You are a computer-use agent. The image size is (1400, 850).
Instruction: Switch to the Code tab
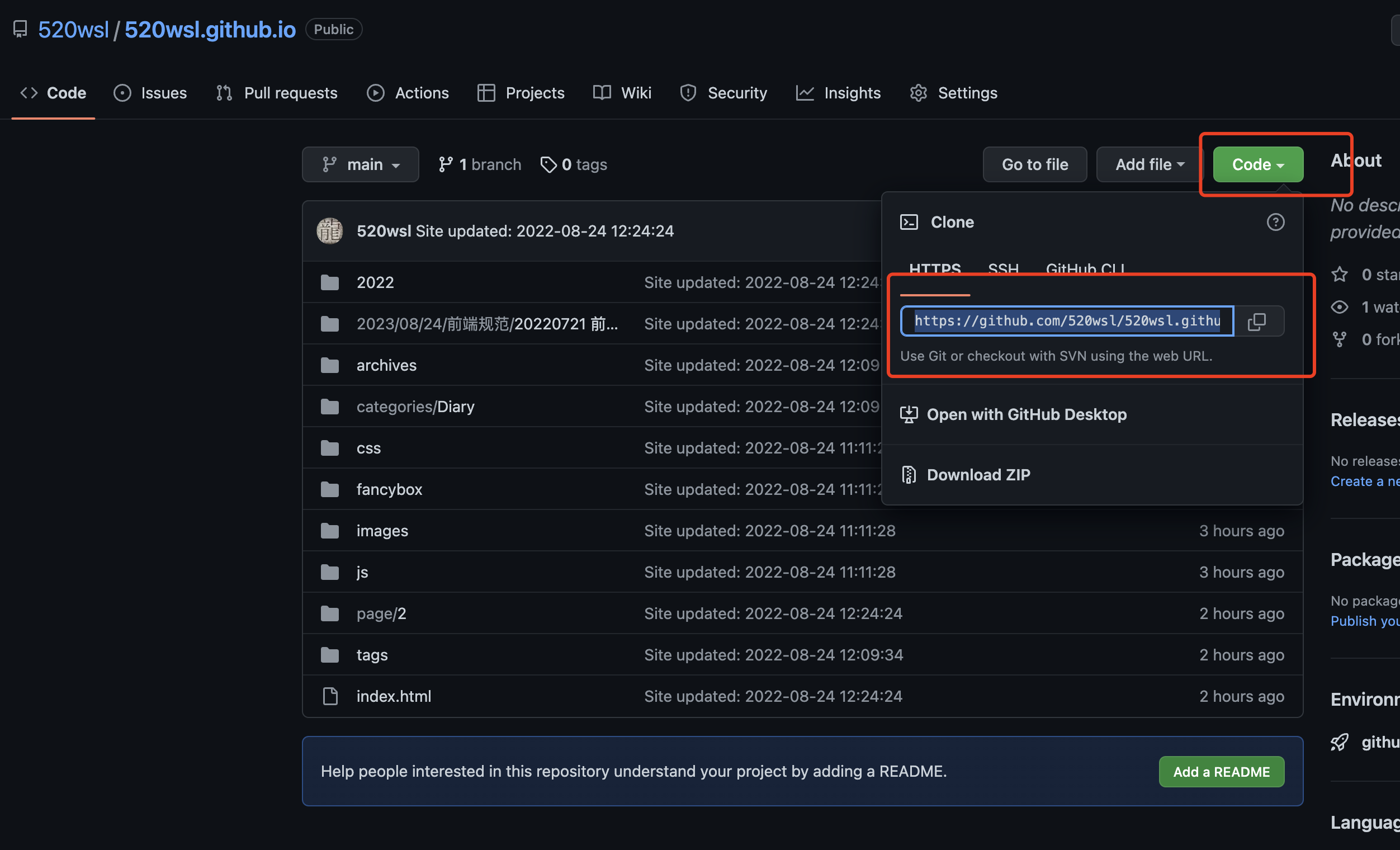(54, 93)
